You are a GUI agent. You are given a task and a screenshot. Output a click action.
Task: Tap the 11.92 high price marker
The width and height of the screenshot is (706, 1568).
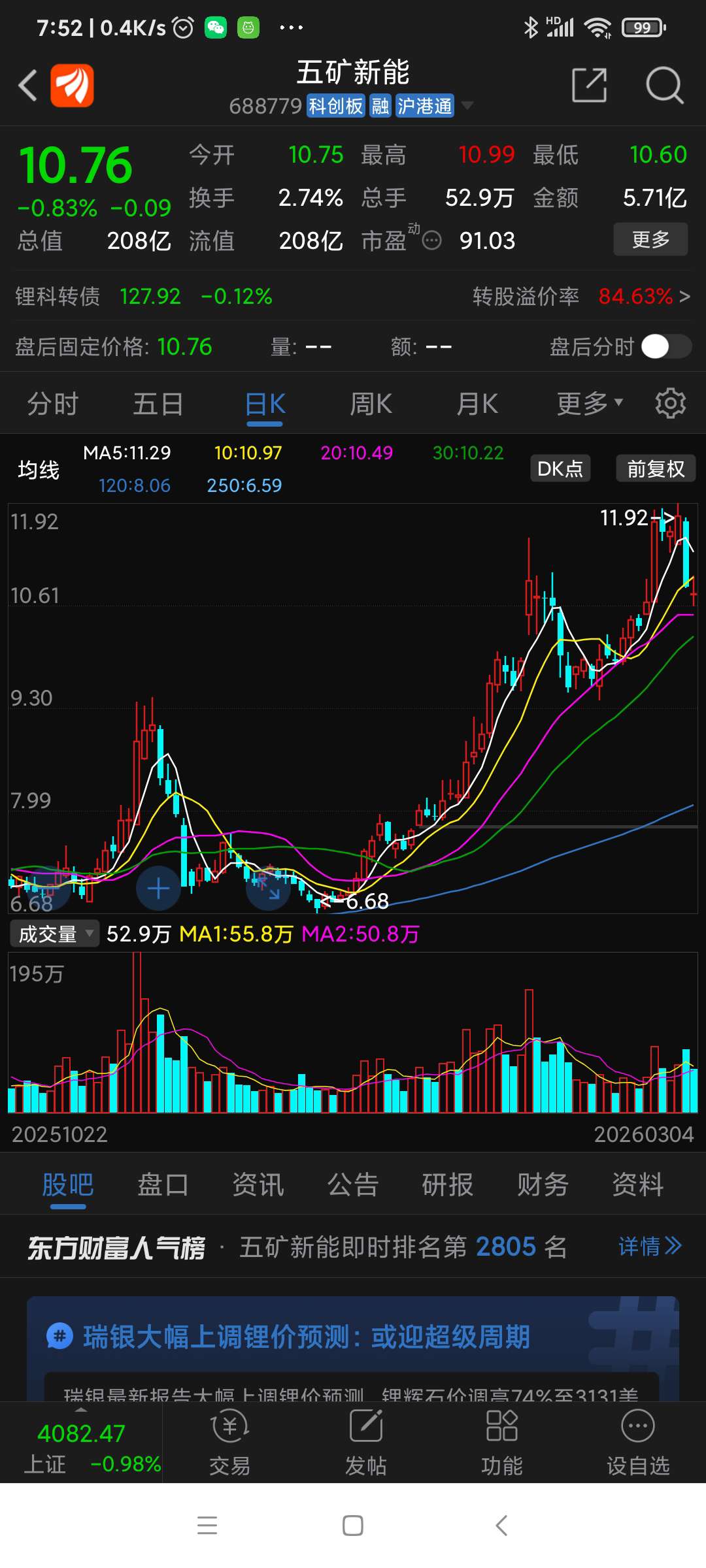(637, 517)
